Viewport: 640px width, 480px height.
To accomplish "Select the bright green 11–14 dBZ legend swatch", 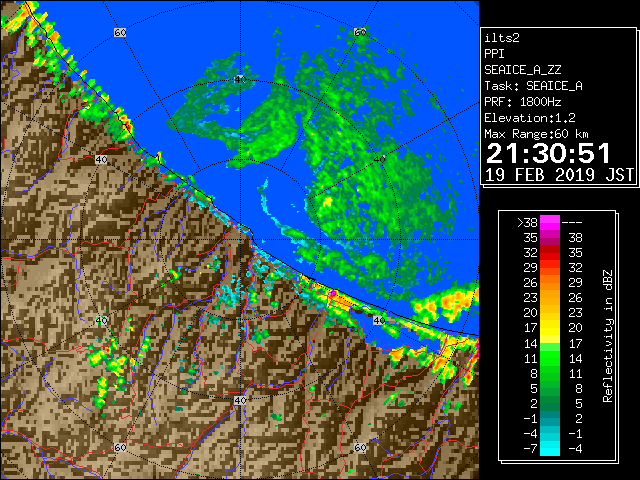I will [x=550, y=358].
